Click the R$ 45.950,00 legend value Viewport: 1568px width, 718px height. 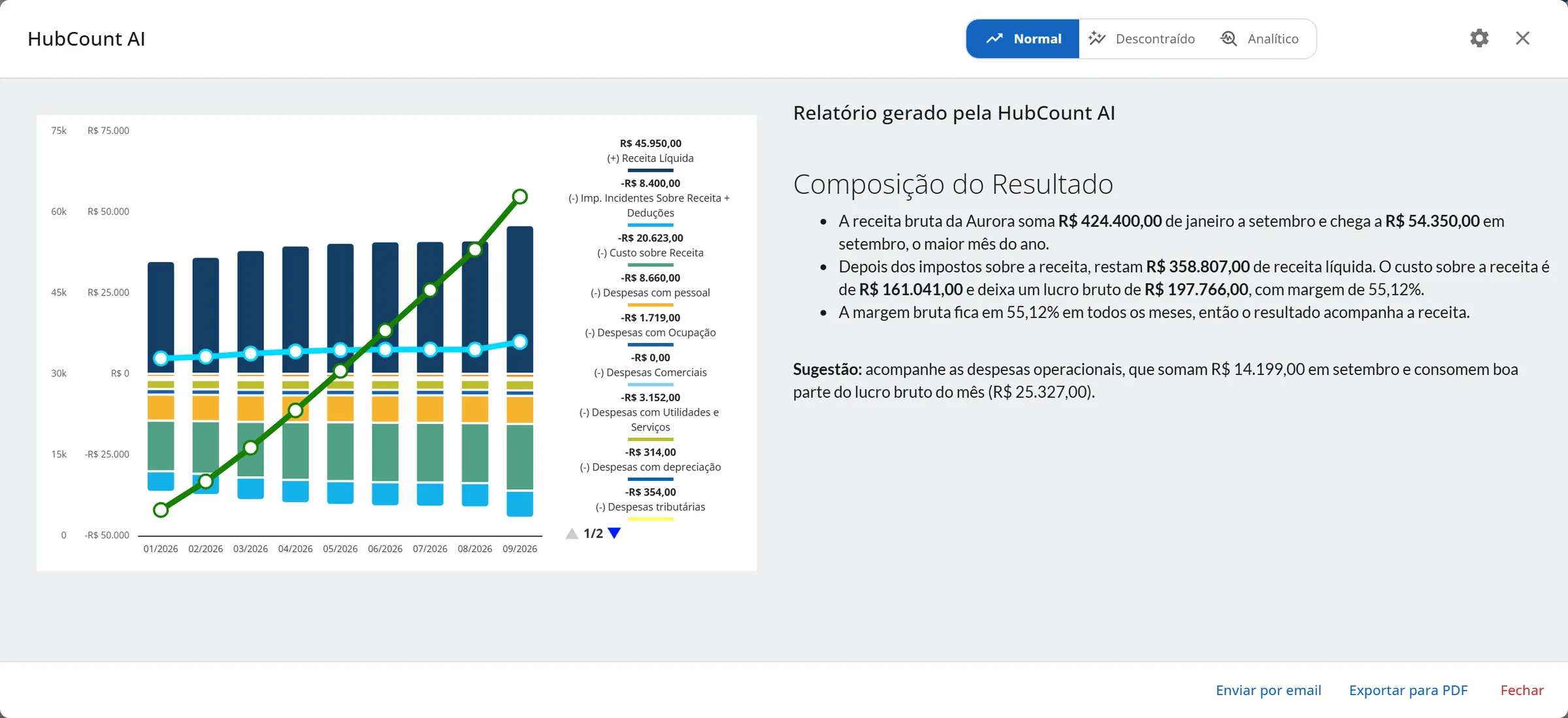tap(650, 143)
